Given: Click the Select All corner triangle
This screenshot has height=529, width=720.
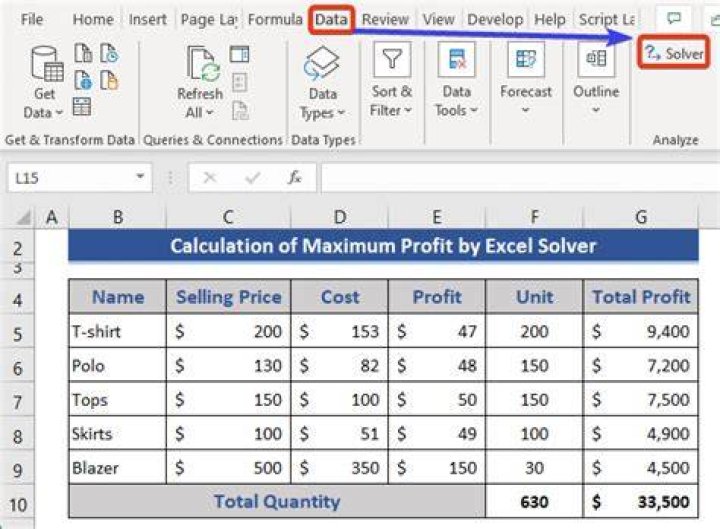Looking at the screenshot, I should click(x=23, y=217).
